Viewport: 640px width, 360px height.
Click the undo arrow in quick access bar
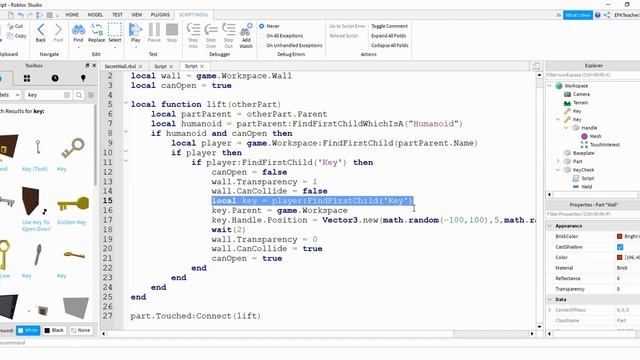[20, 15]
